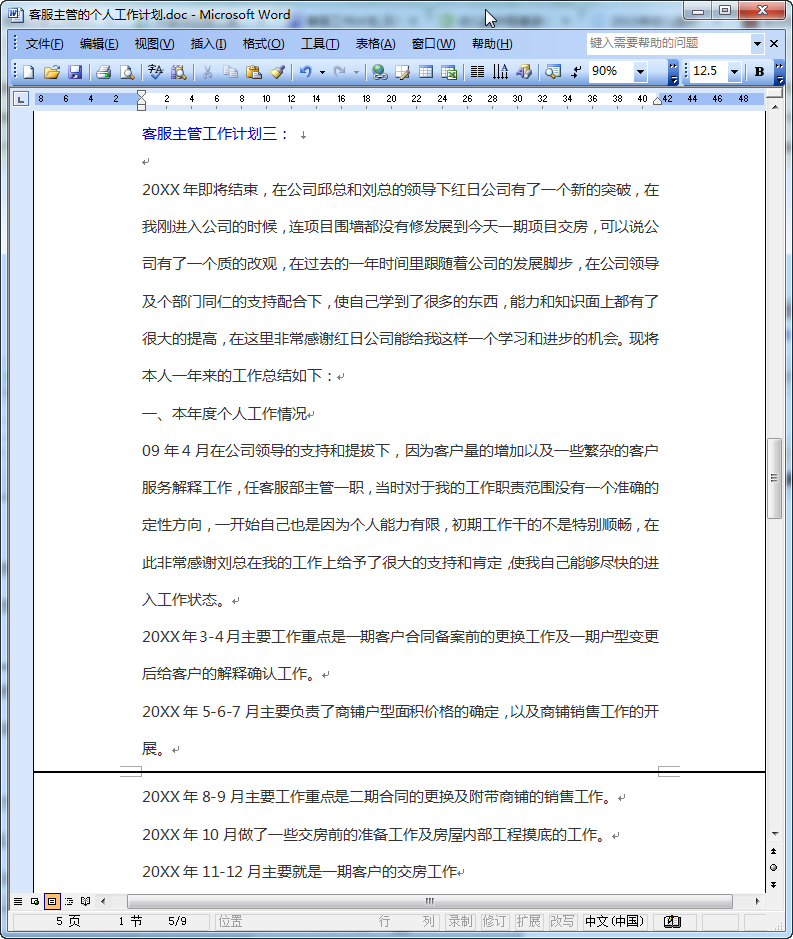Cut selection with the scissors icon
Viewport: 793px width, 939px height.
pos(207,72)
